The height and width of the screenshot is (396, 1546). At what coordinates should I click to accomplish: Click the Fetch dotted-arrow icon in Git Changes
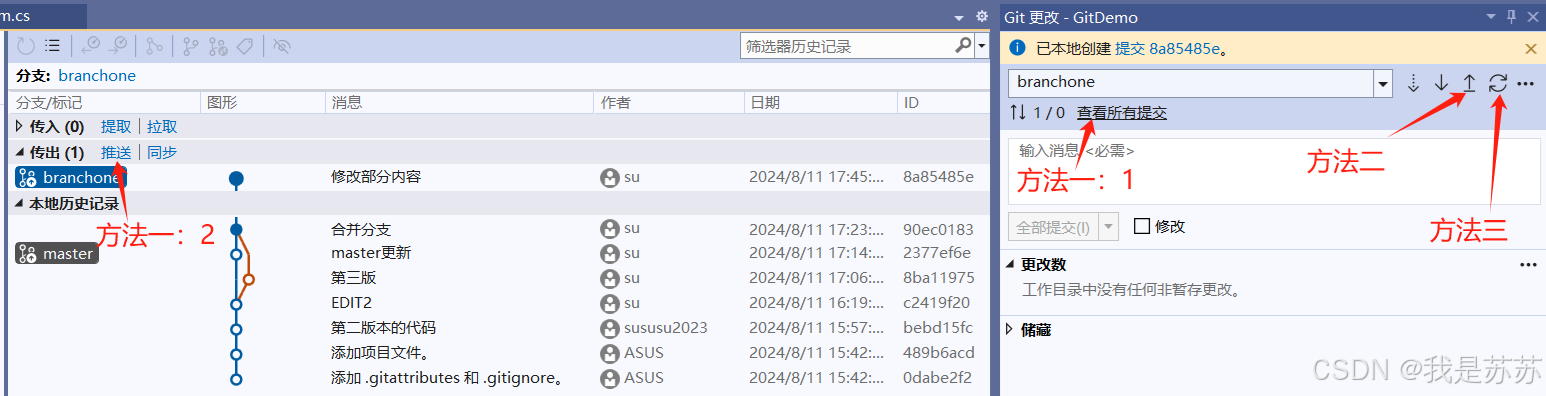click(x=1413, y=84)
